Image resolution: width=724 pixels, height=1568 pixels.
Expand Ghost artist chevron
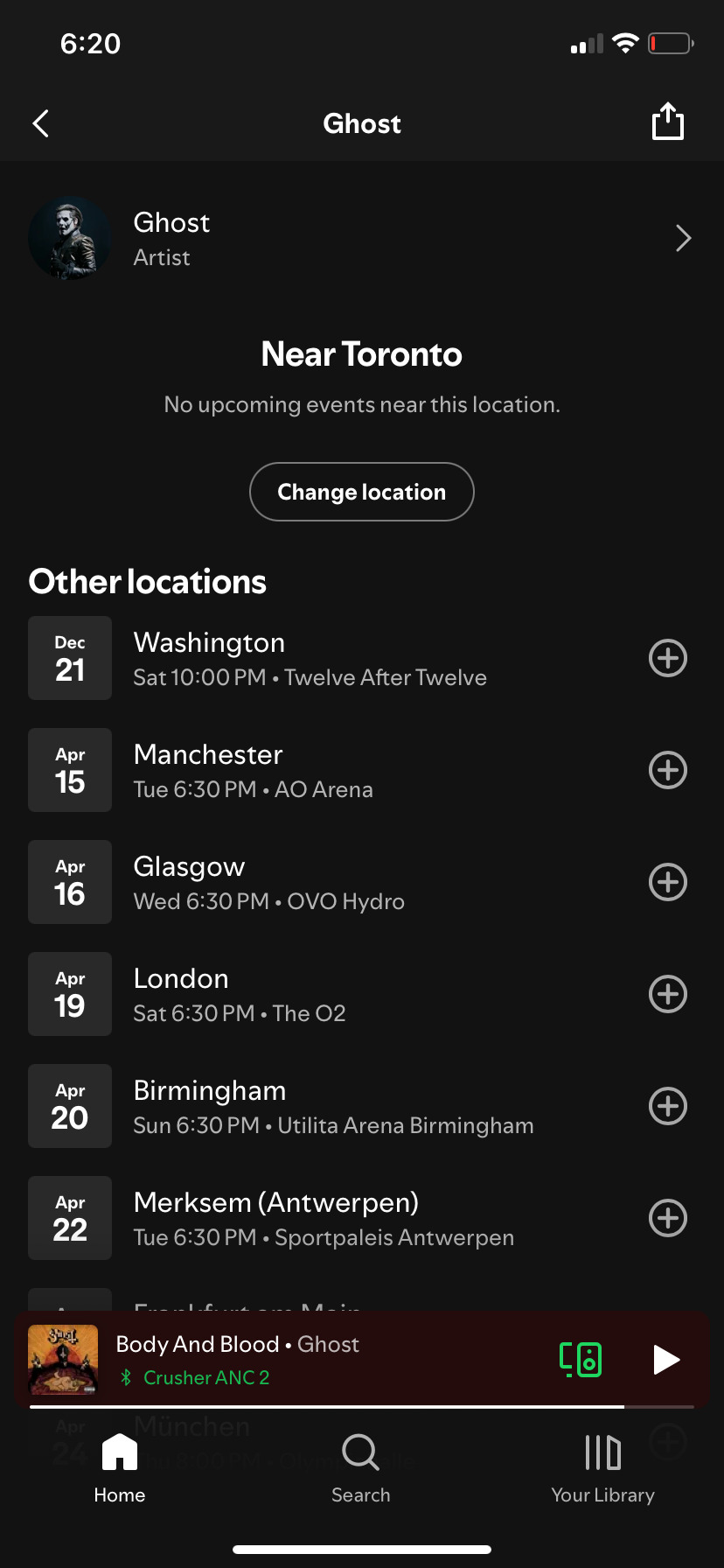click(684, 238)
